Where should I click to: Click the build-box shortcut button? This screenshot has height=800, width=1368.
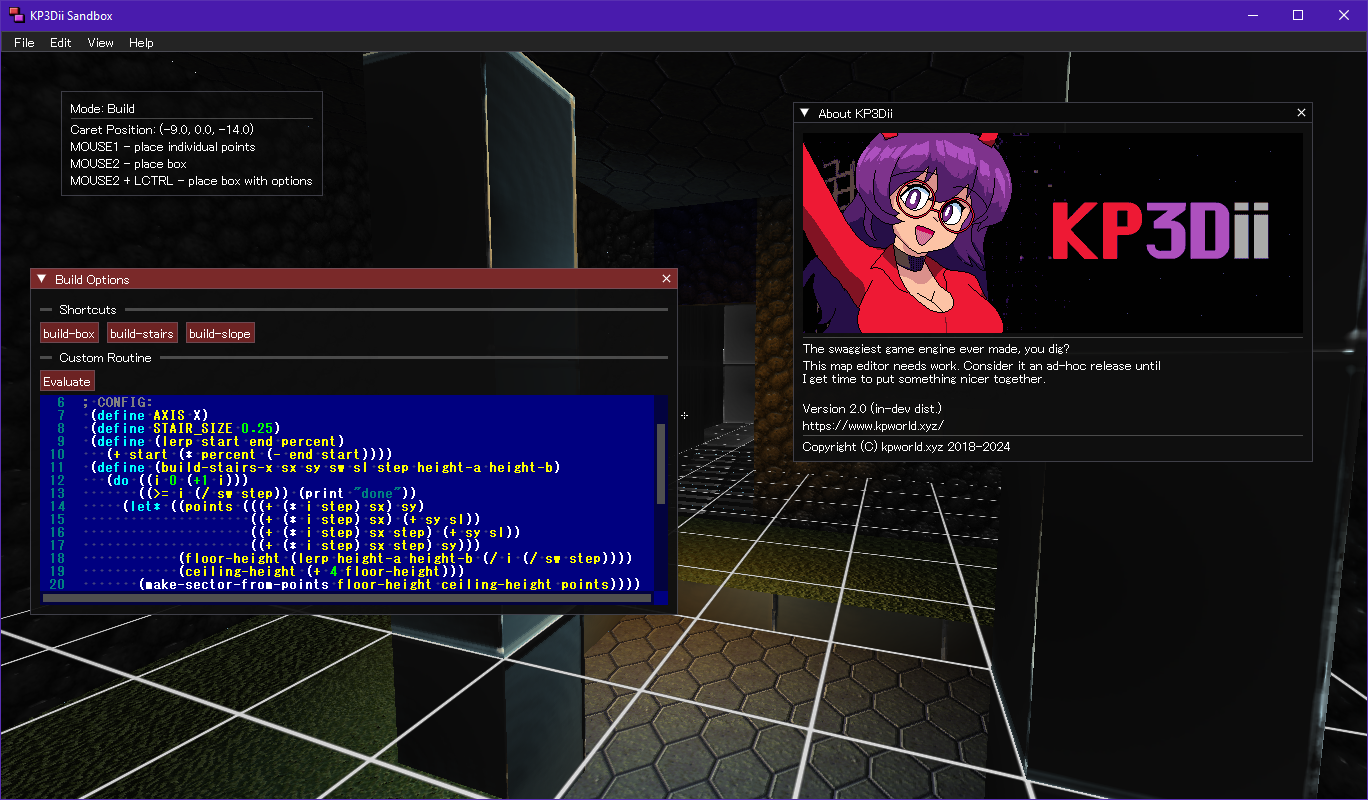pos(69,333)
